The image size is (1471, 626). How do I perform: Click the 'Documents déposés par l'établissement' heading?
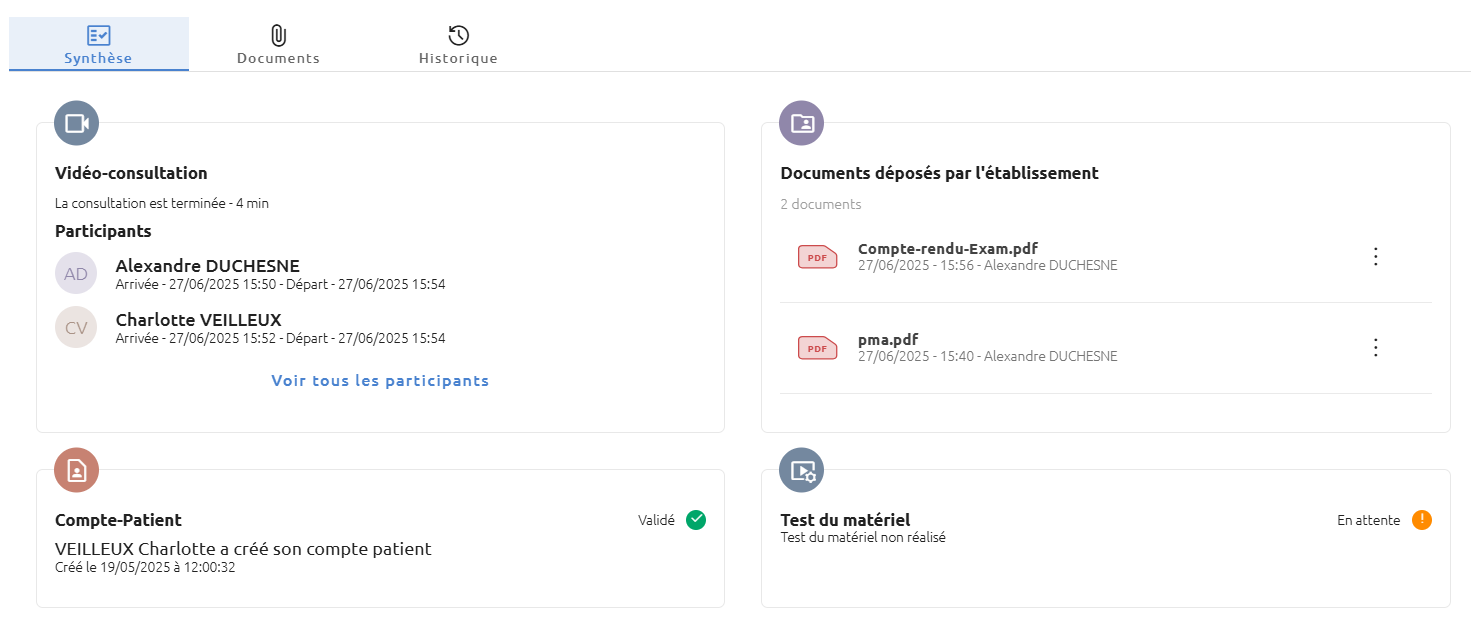pos(940,173)
